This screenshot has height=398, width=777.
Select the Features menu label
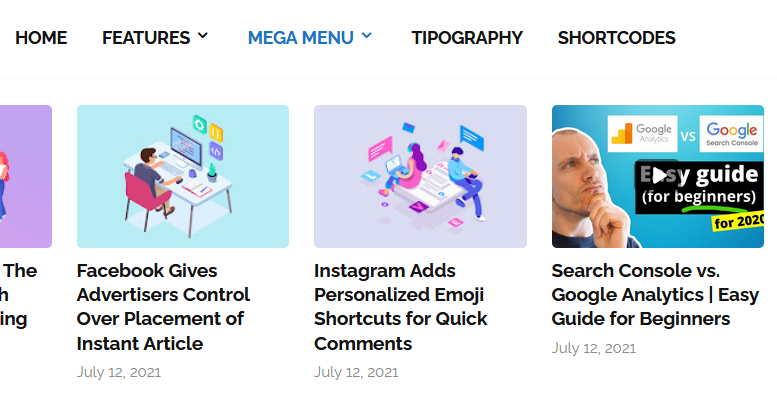click(146, 38)
